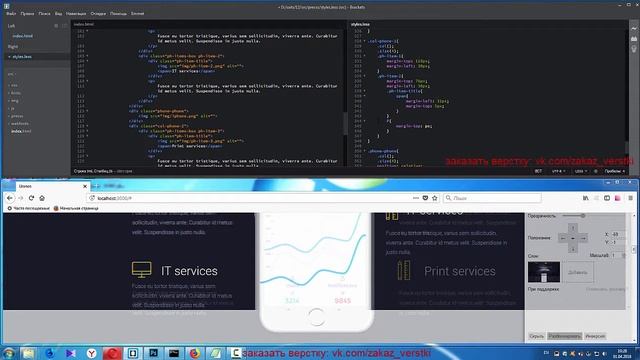Open index.html in the project tree

21,131
